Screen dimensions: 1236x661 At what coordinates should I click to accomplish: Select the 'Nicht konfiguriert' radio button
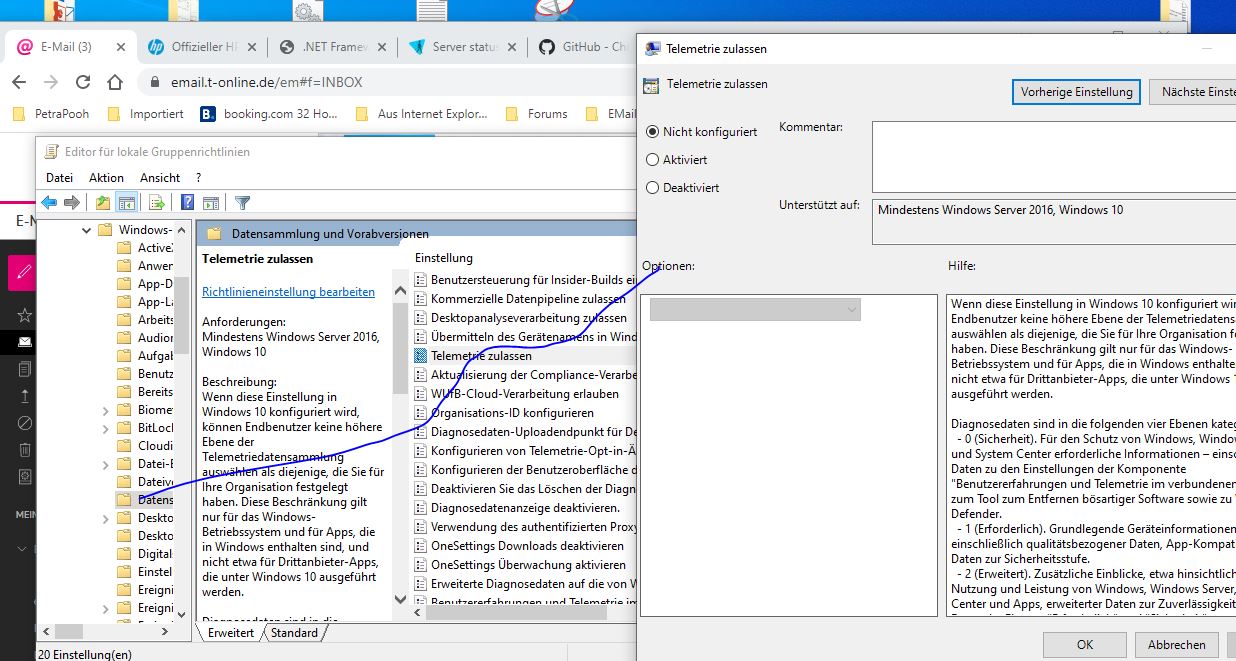pos(653,131)
